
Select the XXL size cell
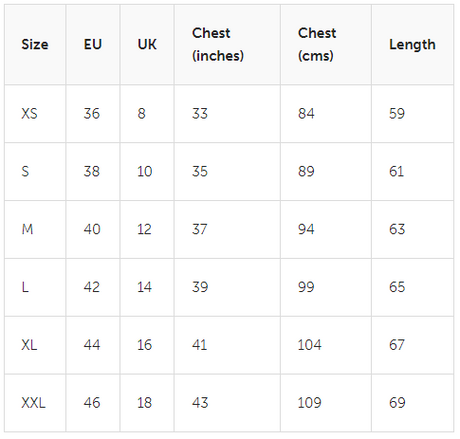[33, 403]
